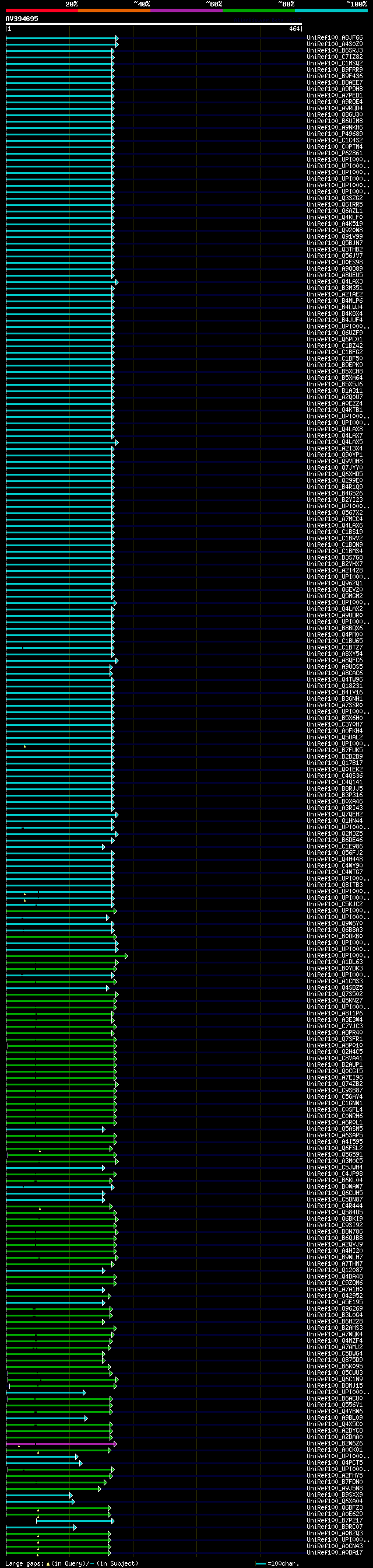Open the UniRef100_B2W6Z6 entry

coord(335,1443)
